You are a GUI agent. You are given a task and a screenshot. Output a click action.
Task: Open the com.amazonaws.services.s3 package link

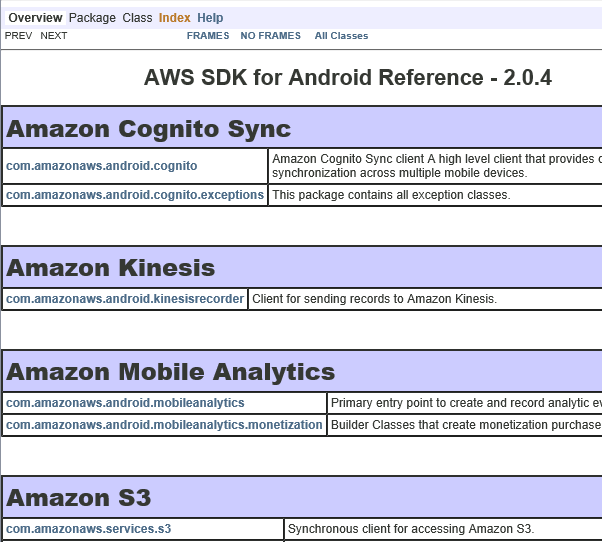[x=89, y=529]
